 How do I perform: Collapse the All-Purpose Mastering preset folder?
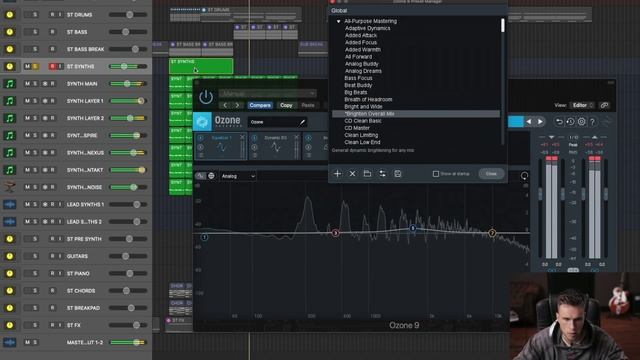coord(338,21)
